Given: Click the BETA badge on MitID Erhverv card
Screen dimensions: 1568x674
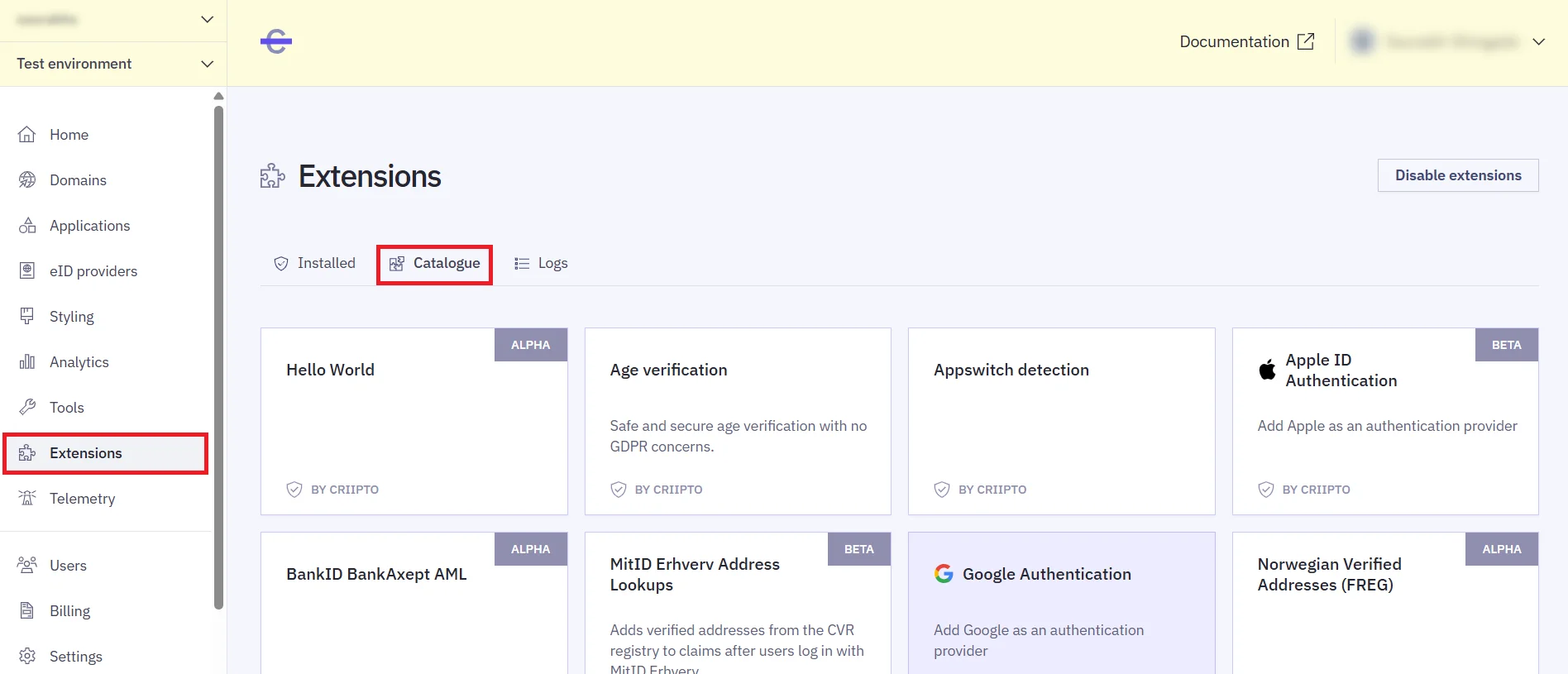Looking at the screenshot, I should pos(859,549).
